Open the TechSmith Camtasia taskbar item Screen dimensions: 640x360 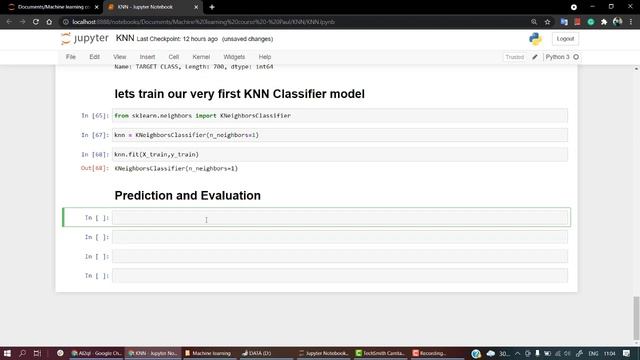pyautogui.click(x=380, y=353)
